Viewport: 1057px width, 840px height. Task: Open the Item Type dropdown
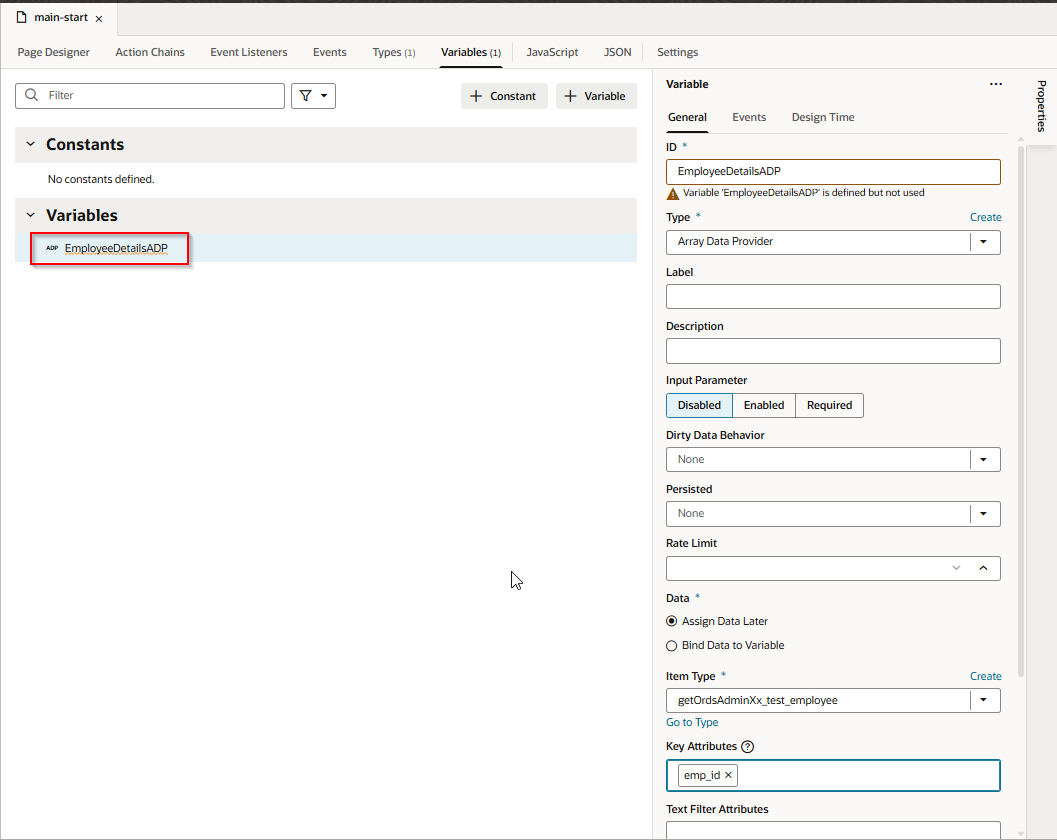[x=984, y=701]
